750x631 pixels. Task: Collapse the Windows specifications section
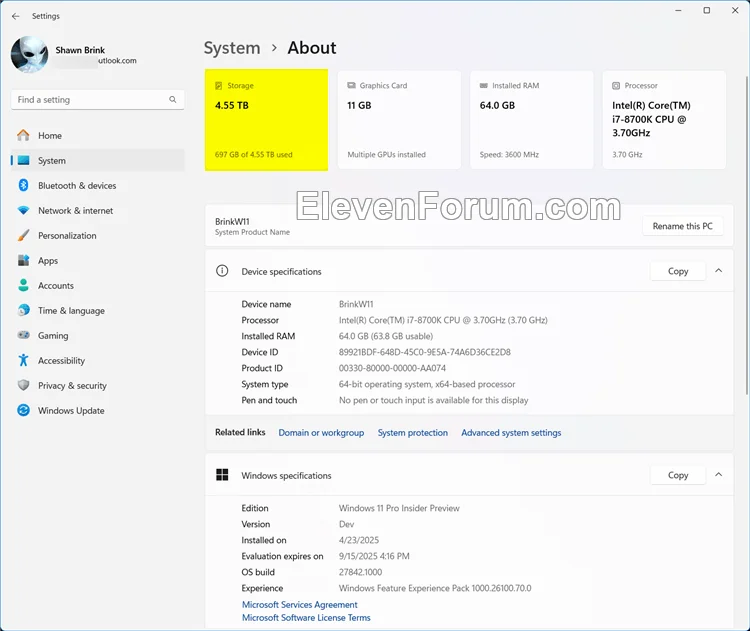tap(718, 475)
